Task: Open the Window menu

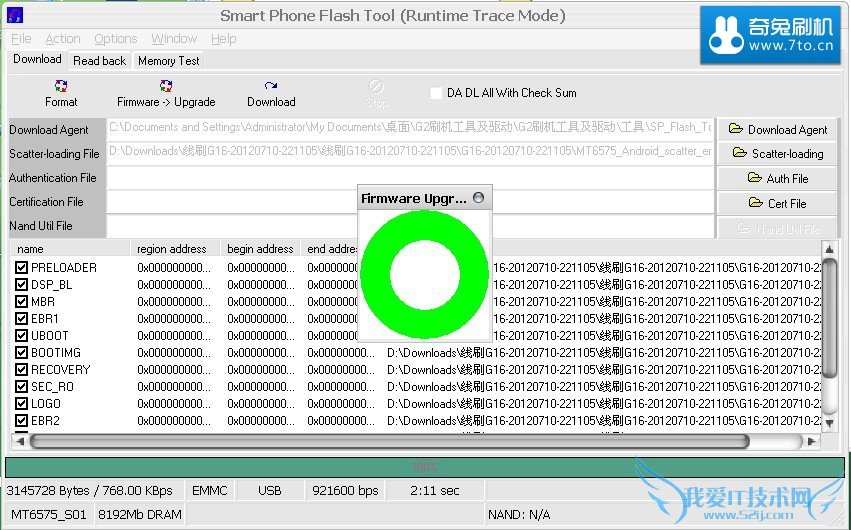Action: pyautogui.click(x=174, y=39)
